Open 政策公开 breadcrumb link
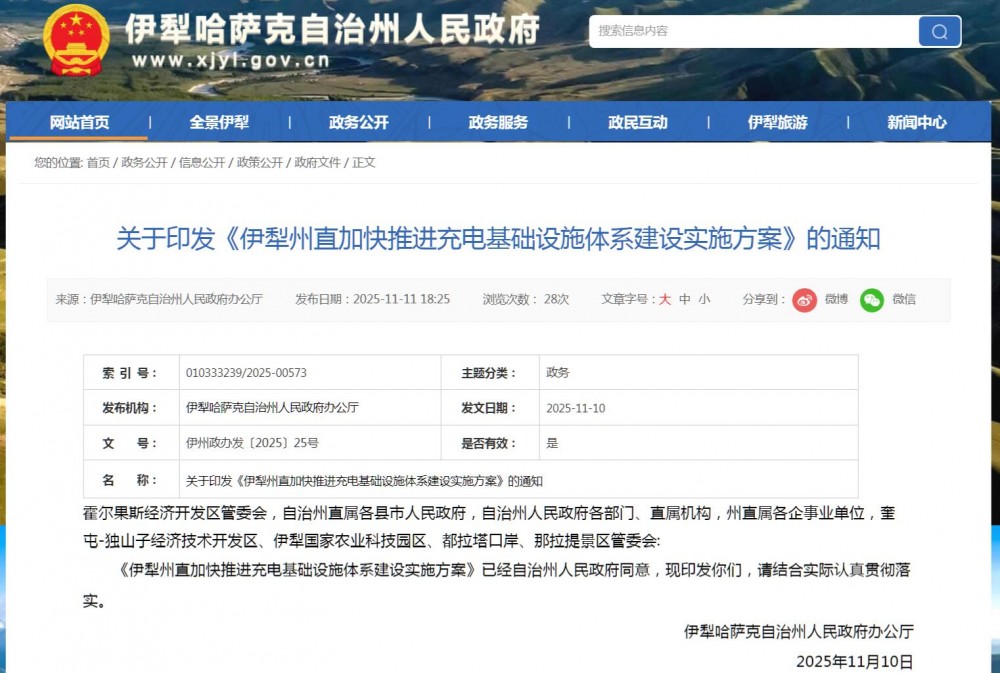Screen dimensions: 1000x673 [260, 163]
